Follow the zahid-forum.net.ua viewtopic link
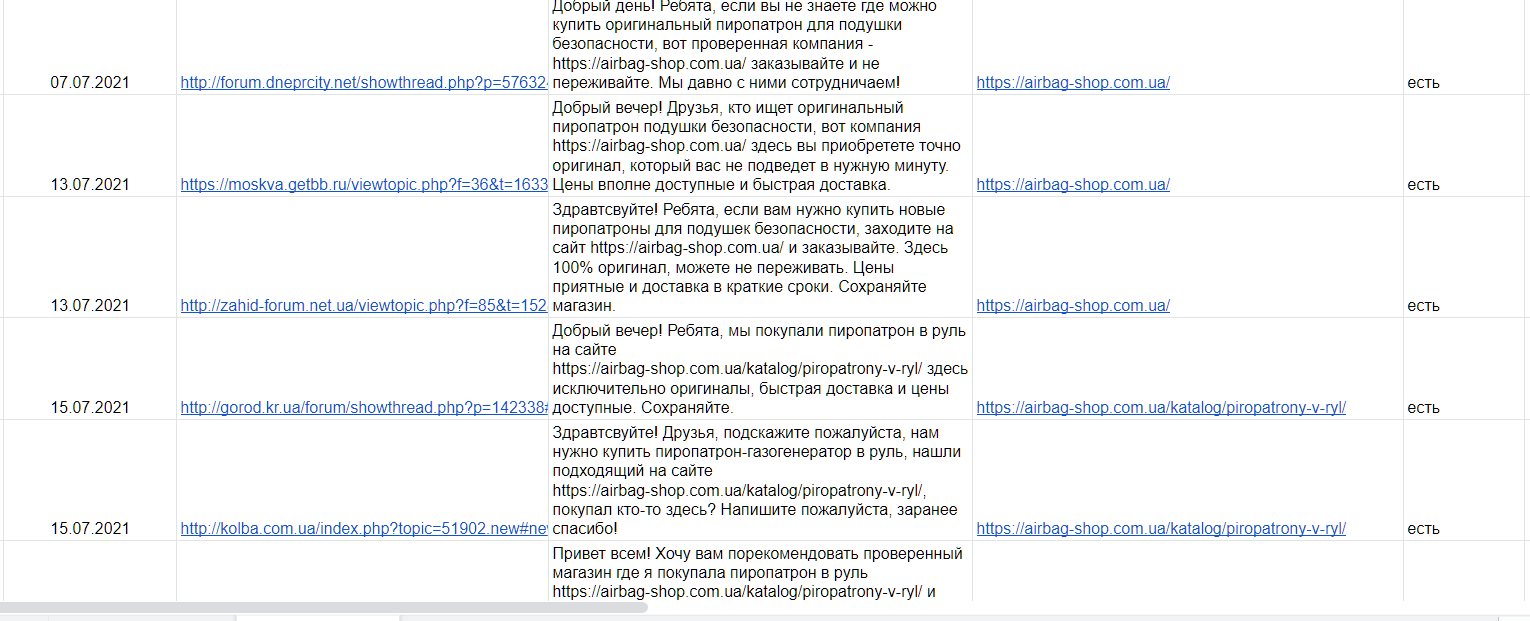 [364, 306]
